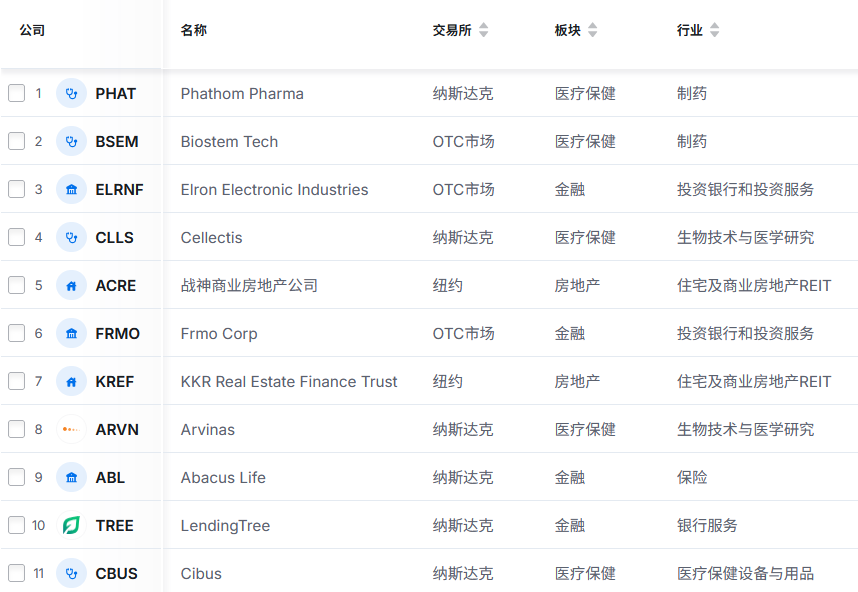Click the 名称 column header
Viewport: 858px width, 592px height.
click(x=194, y=30)
